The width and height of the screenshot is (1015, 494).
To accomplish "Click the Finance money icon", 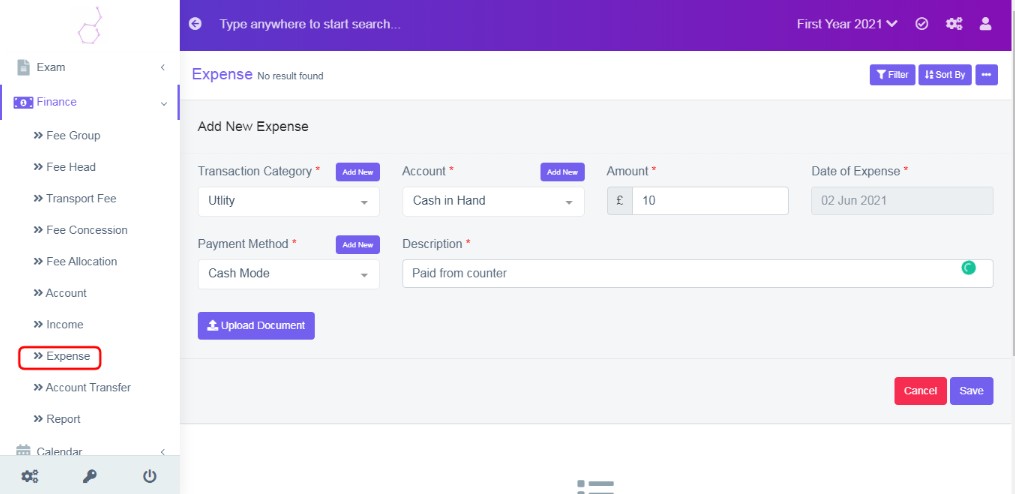I will tap(23, 102).
